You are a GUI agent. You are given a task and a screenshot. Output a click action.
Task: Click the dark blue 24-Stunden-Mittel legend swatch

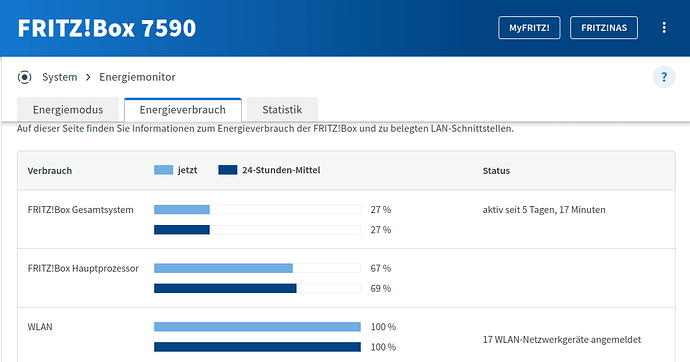[x=228, y=170]
